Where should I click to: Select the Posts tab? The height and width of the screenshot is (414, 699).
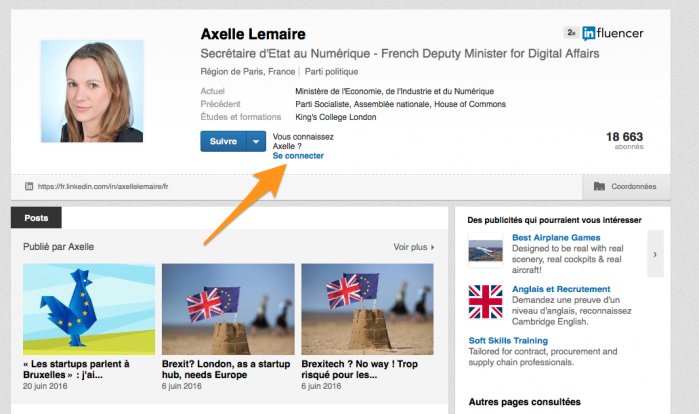[x=36, y=218]
